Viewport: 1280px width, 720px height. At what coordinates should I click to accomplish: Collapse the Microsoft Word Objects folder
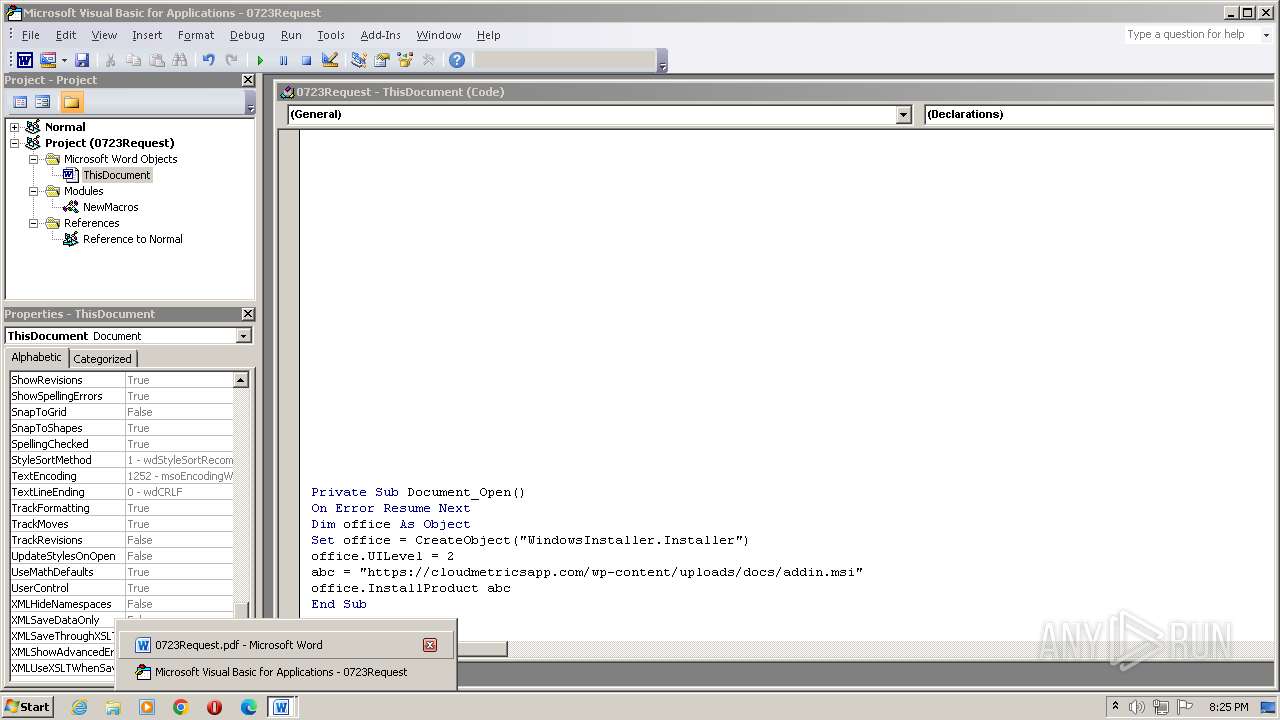(x=34, y=159)
